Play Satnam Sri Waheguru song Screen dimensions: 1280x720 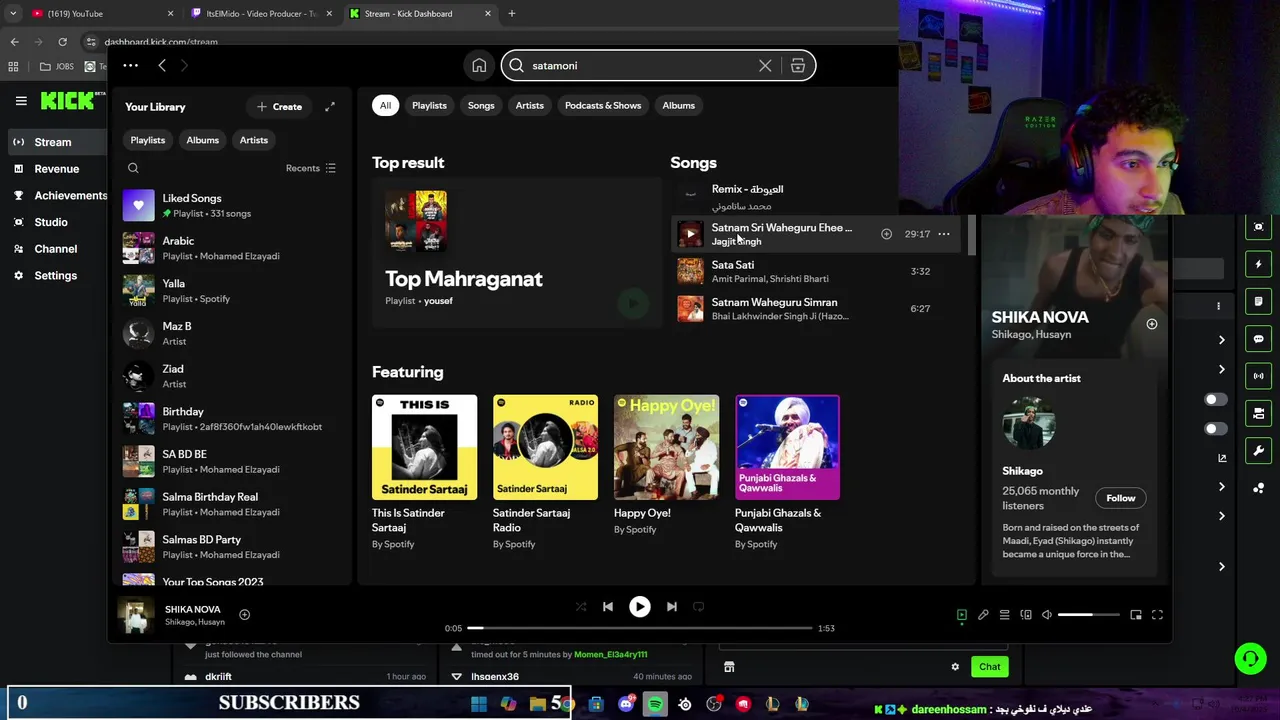tap(690, 234)
